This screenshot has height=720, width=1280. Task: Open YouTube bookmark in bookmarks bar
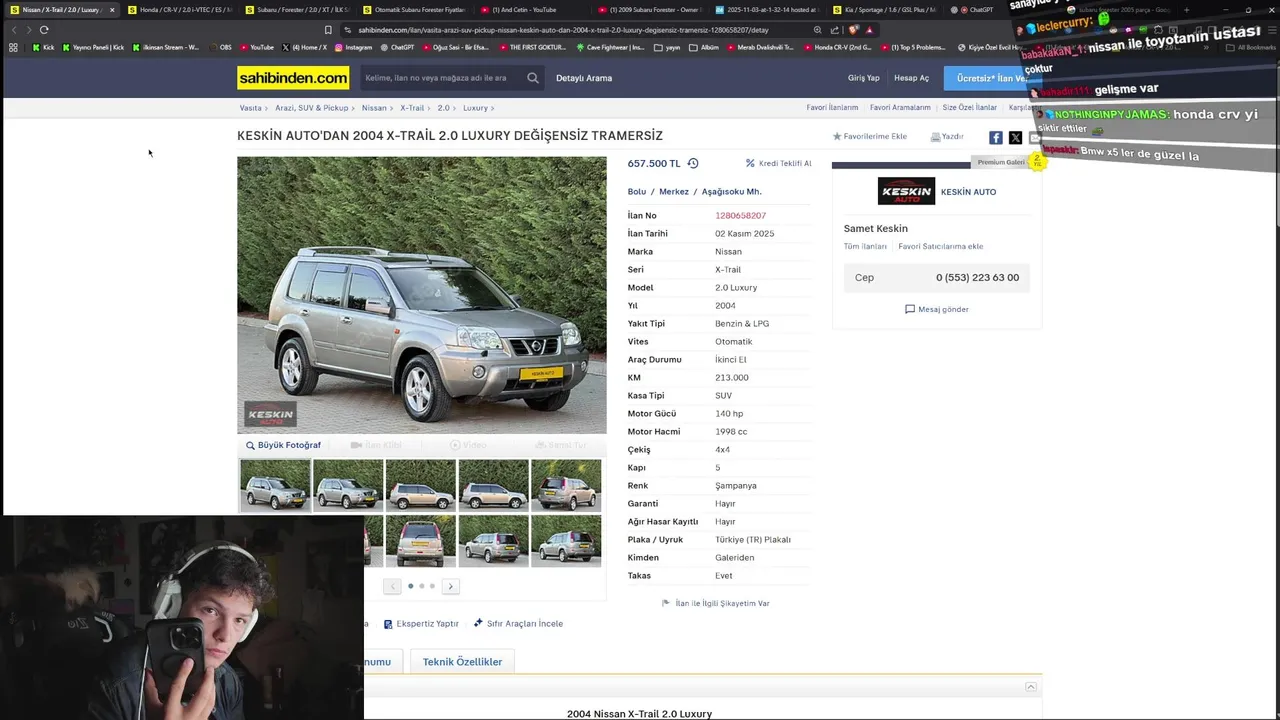257,47
